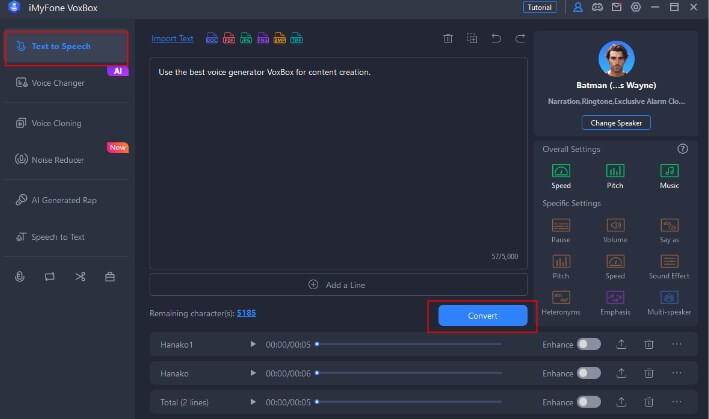Import a PDF via the red folder icon
Image resolution: width=709 pixels, height=419 pixels.
pos(229,38)
